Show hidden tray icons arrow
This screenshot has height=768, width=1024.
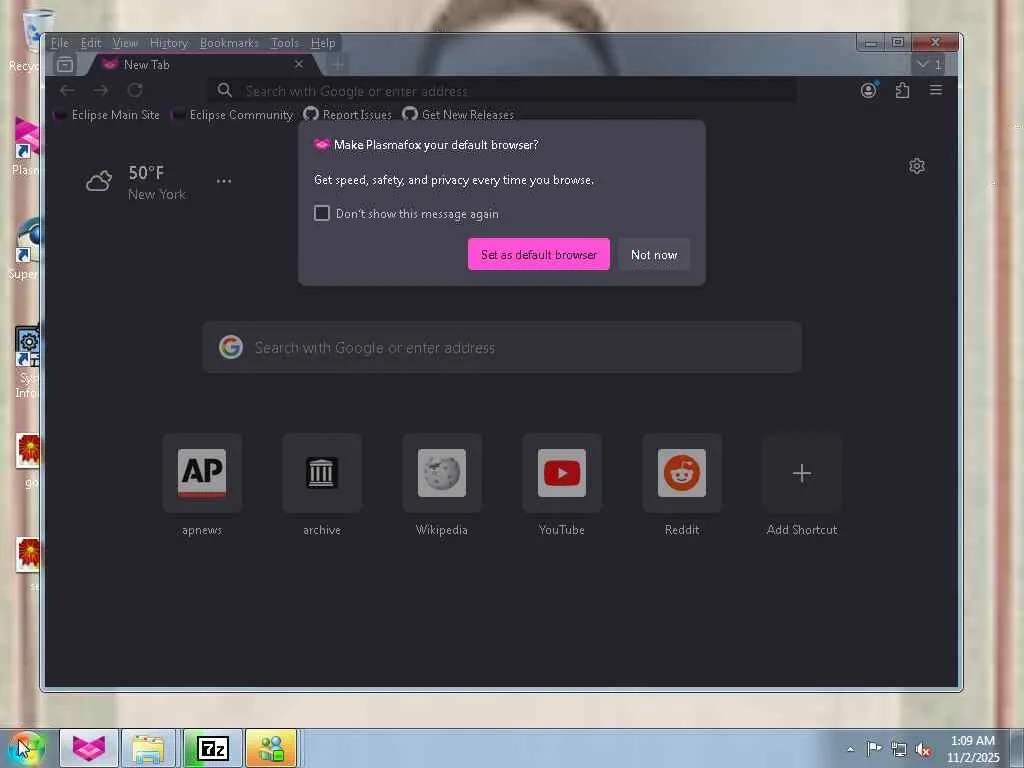click(x=850, y=749)
